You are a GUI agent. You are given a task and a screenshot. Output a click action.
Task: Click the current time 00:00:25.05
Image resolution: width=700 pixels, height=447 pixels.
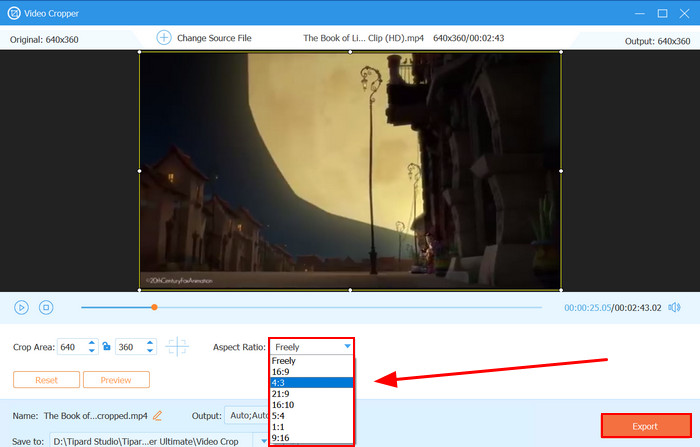[x=587, y=308]
